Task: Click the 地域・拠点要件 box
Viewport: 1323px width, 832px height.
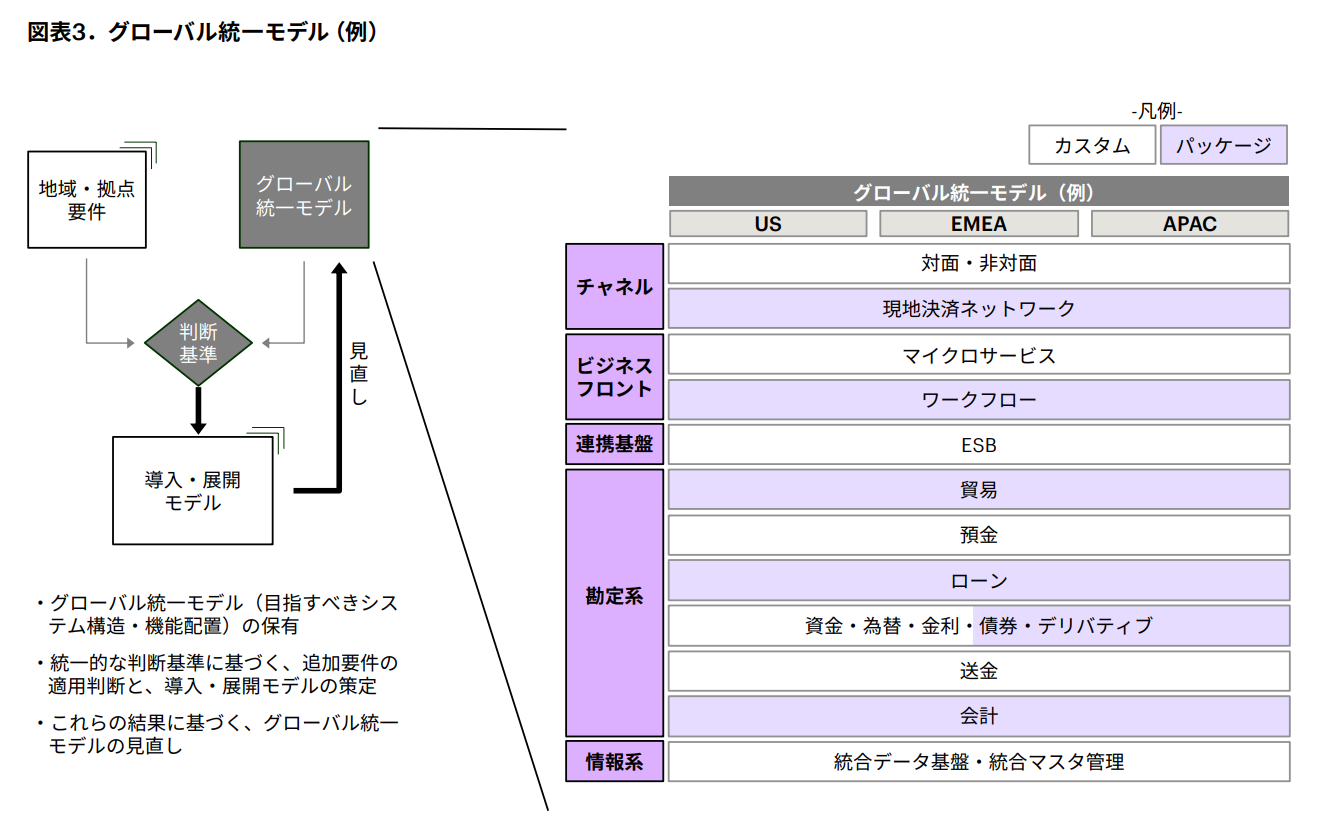Action: [x=87, y=200]
